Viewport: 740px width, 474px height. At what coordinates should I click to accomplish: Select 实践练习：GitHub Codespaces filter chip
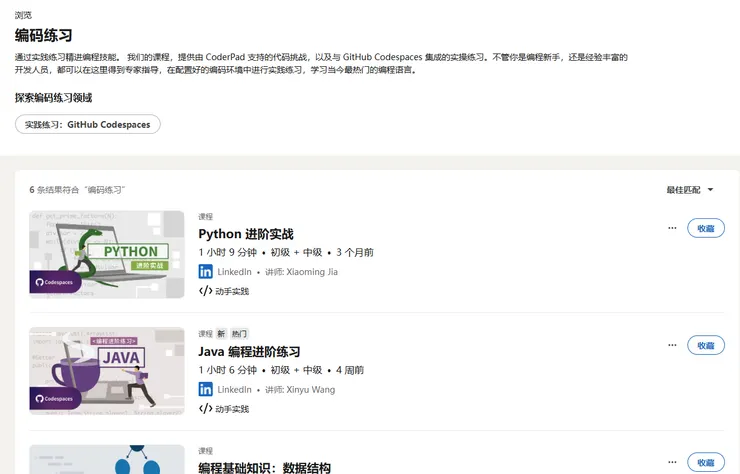(x=88, y=124)
